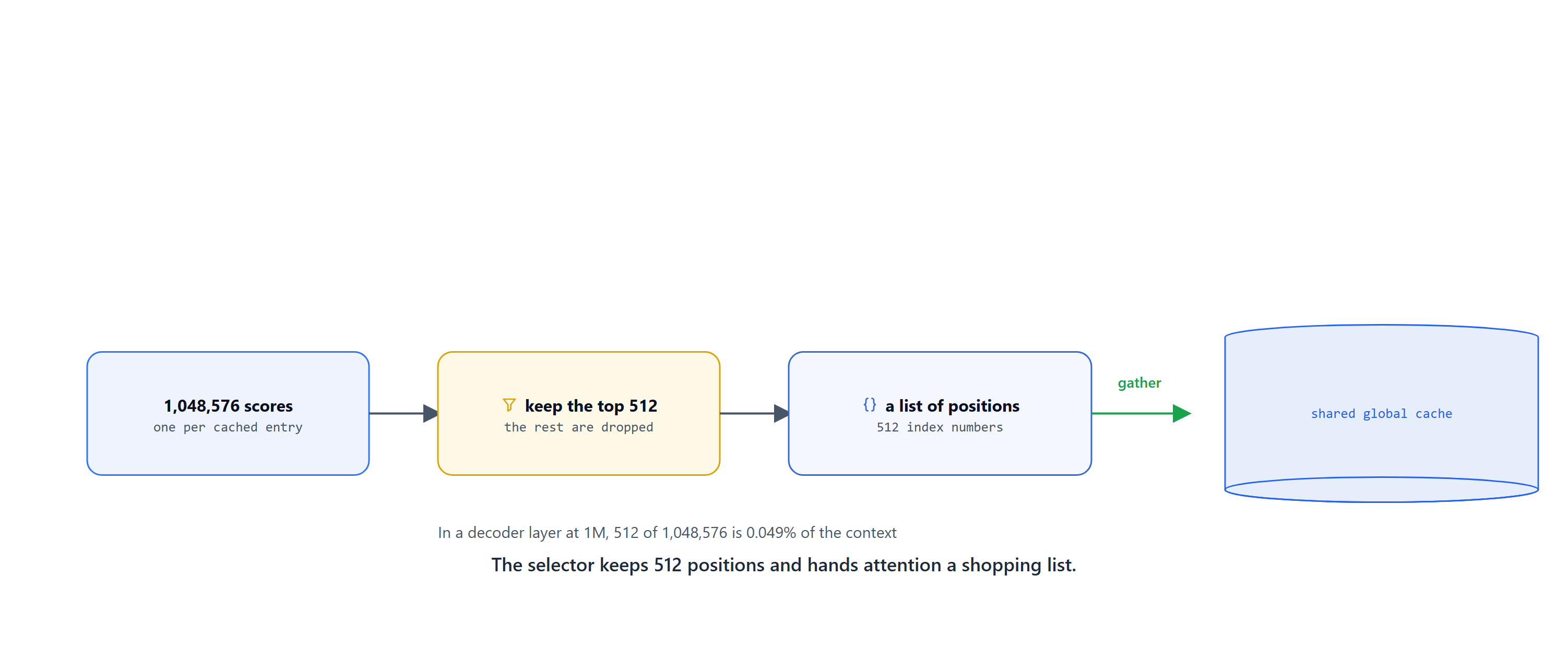Click the 512 index numbers subtitle
The height and width of the screenshot is (672, 1568).
point(940,427)
